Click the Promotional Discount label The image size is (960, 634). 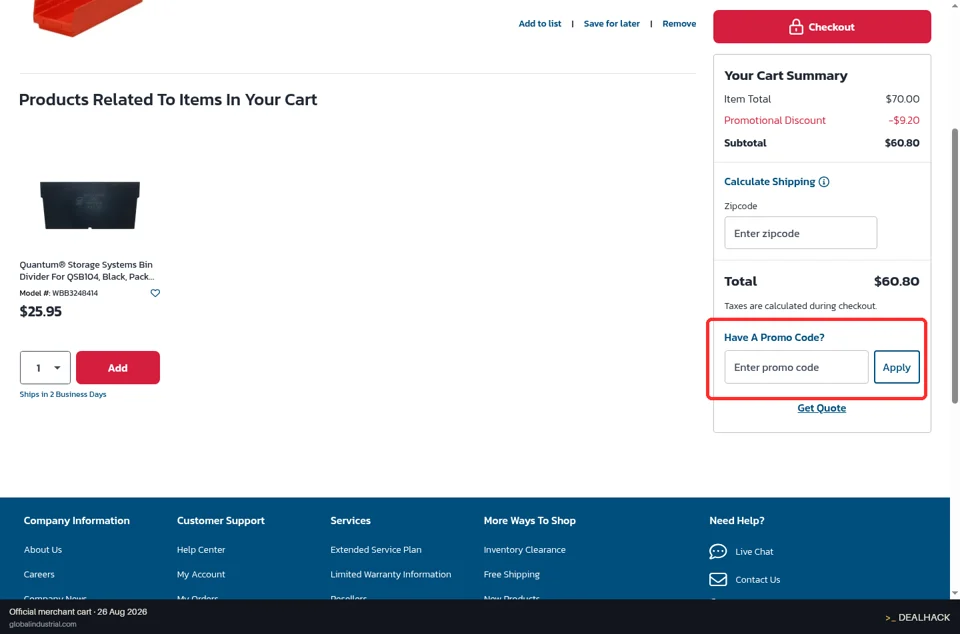(x=774, y=121)
